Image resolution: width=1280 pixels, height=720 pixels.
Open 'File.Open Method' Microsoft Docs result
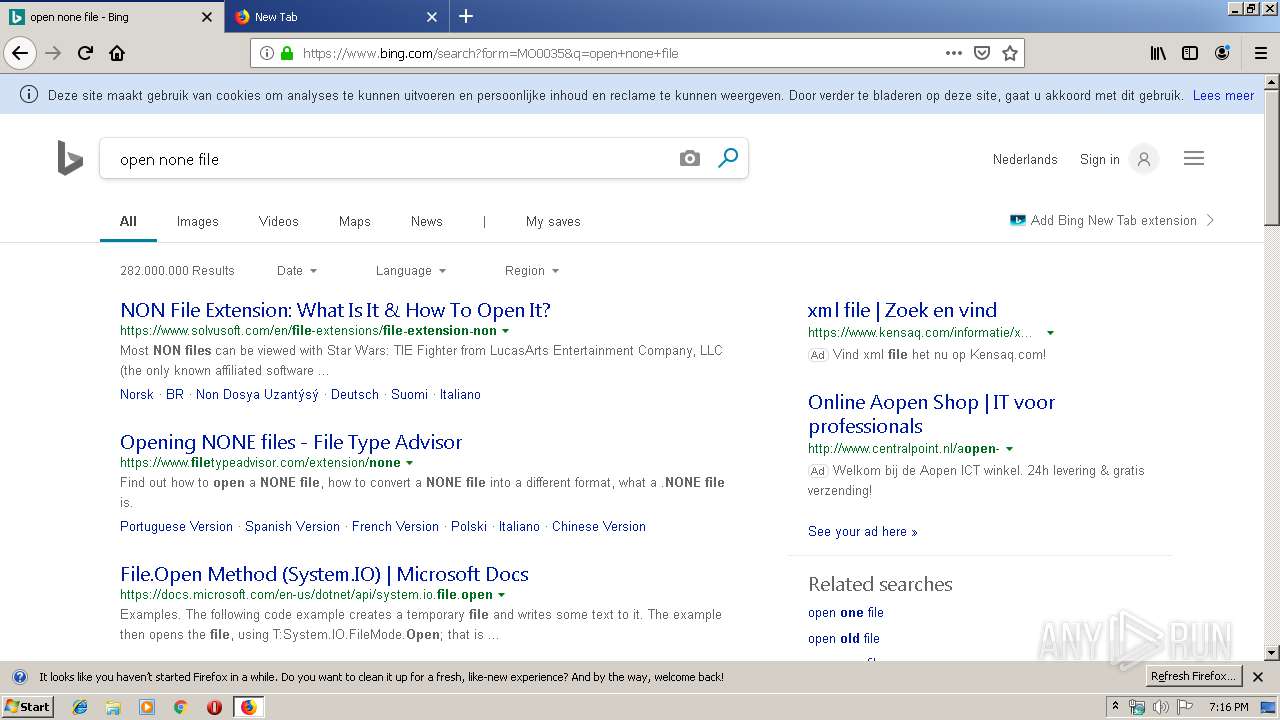coord(324,574)
